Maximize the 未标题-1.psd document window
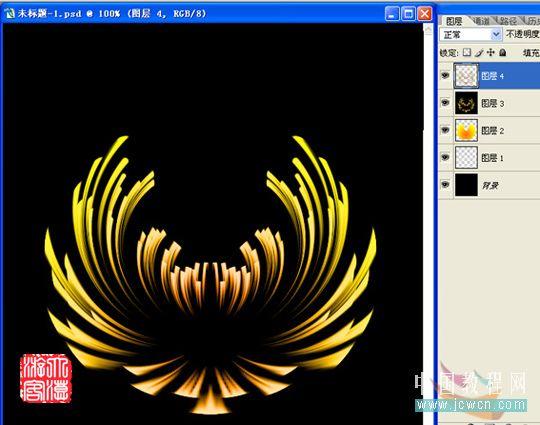Screen dimensions: 540x425 pyautogui.click(x=408, y=14)
